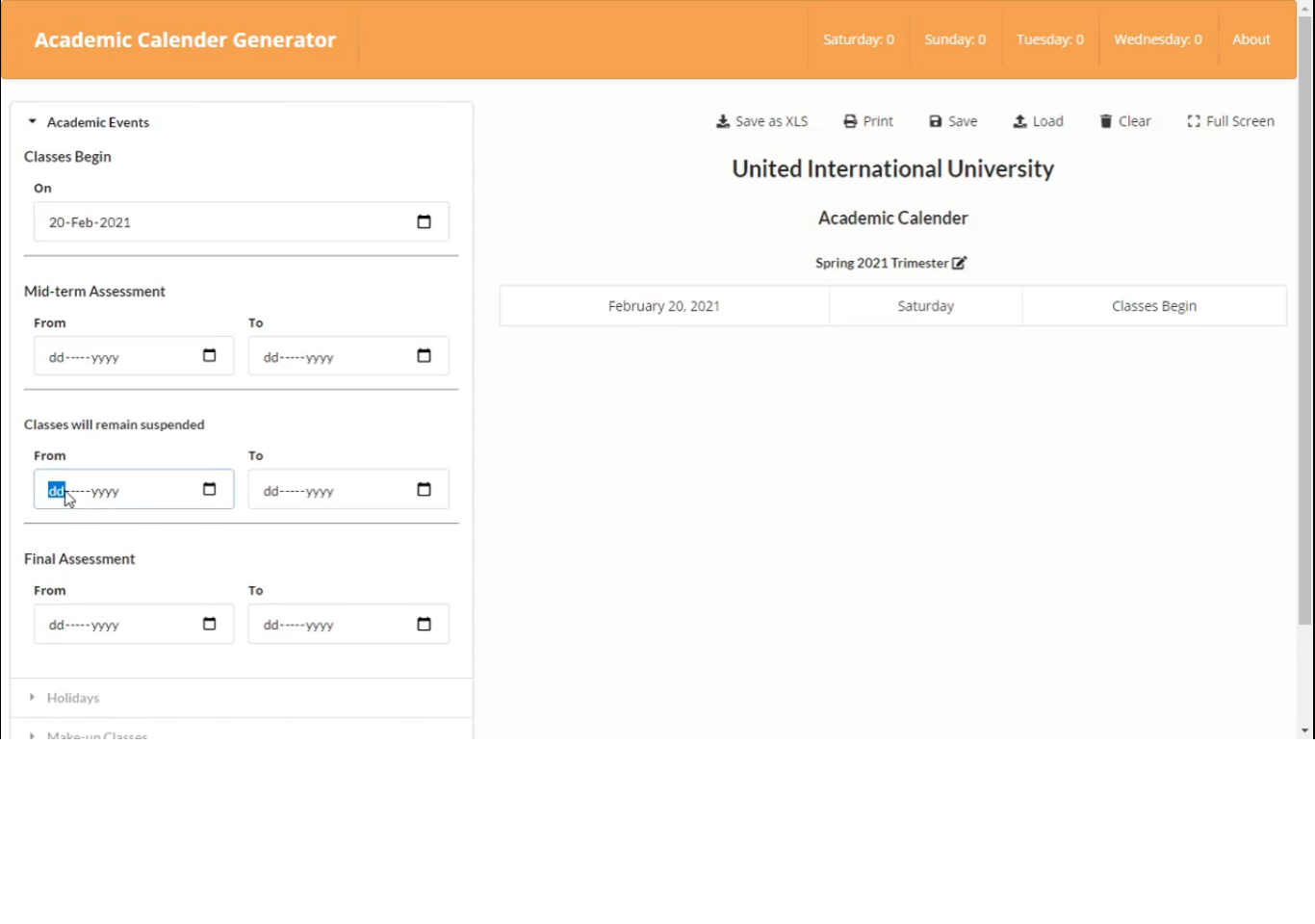Switch the calendar to Full Screen
This screenshot has width=1315, height=924.
[x=1230, y=121]
